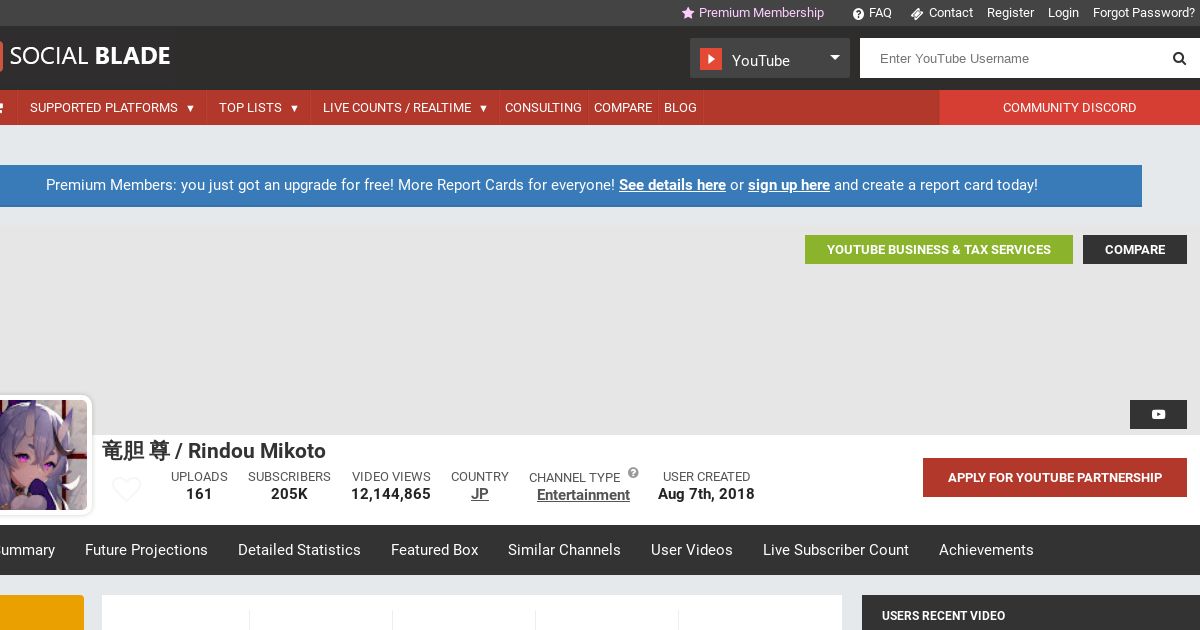1200x630 pixels.
Task: Click the video views value 12,144,865
Action: [x=391, y=494]
